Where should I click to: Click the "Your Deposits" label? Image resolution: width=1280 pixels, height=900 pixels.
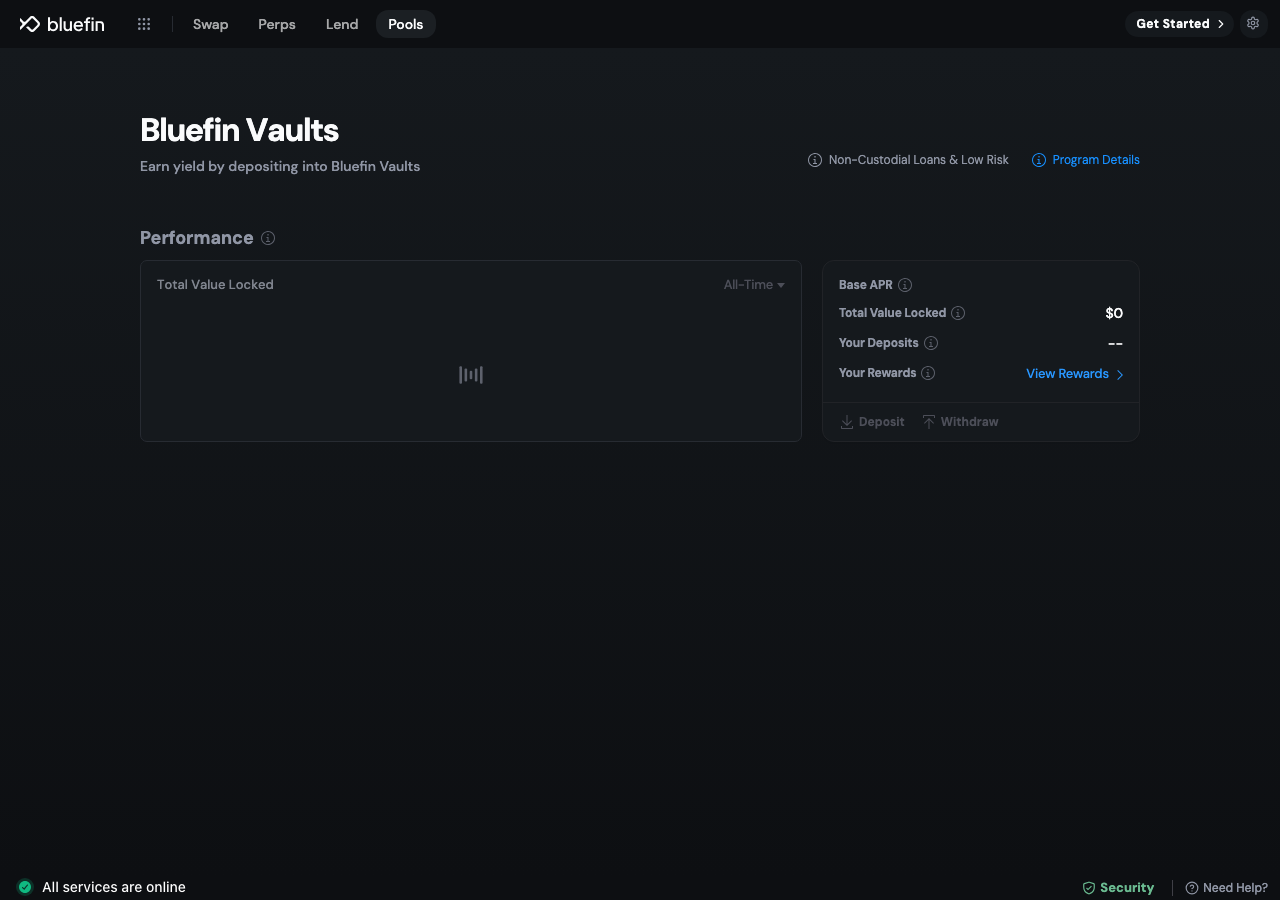[879, 343]
